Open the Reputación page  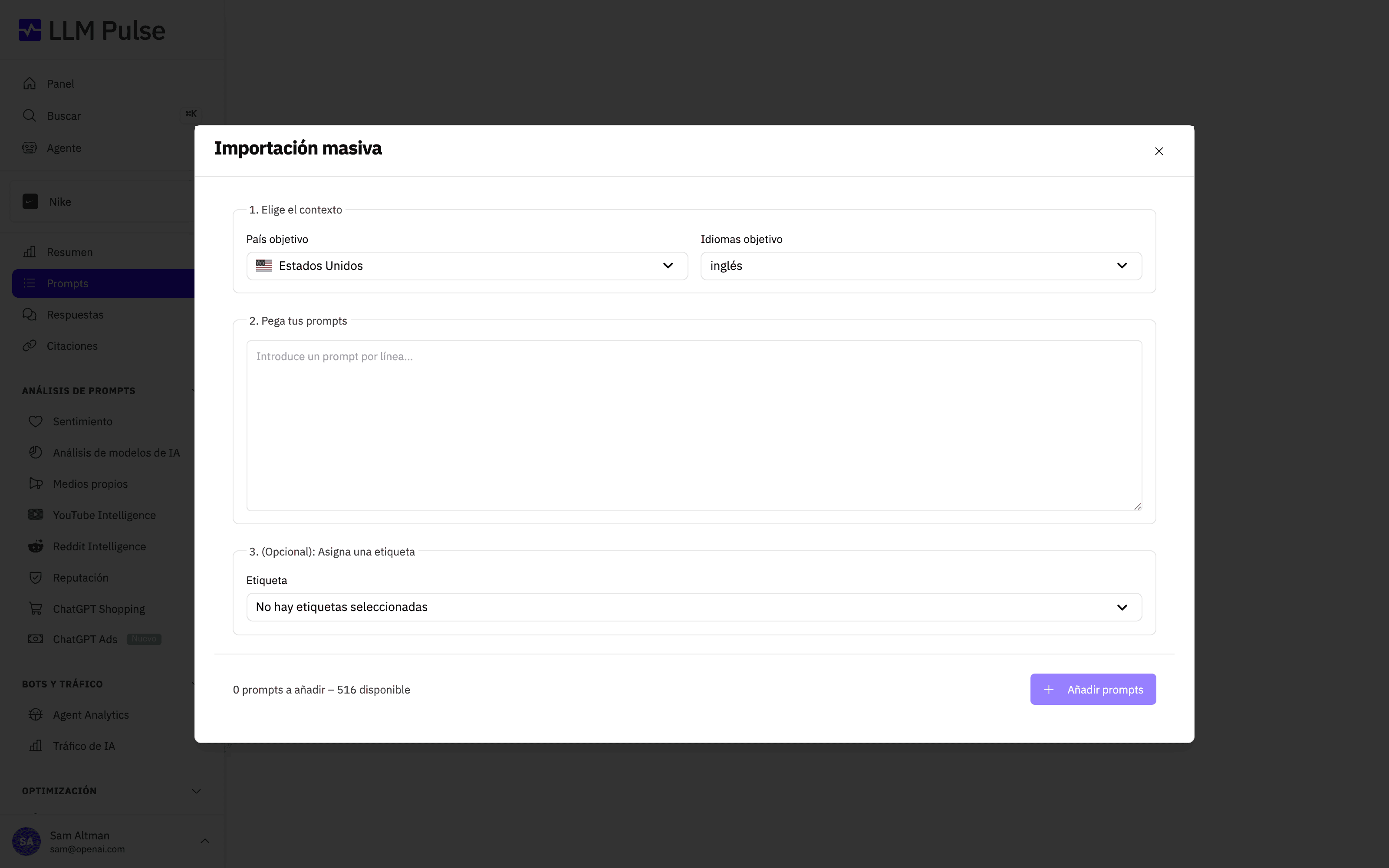point(80,578)
